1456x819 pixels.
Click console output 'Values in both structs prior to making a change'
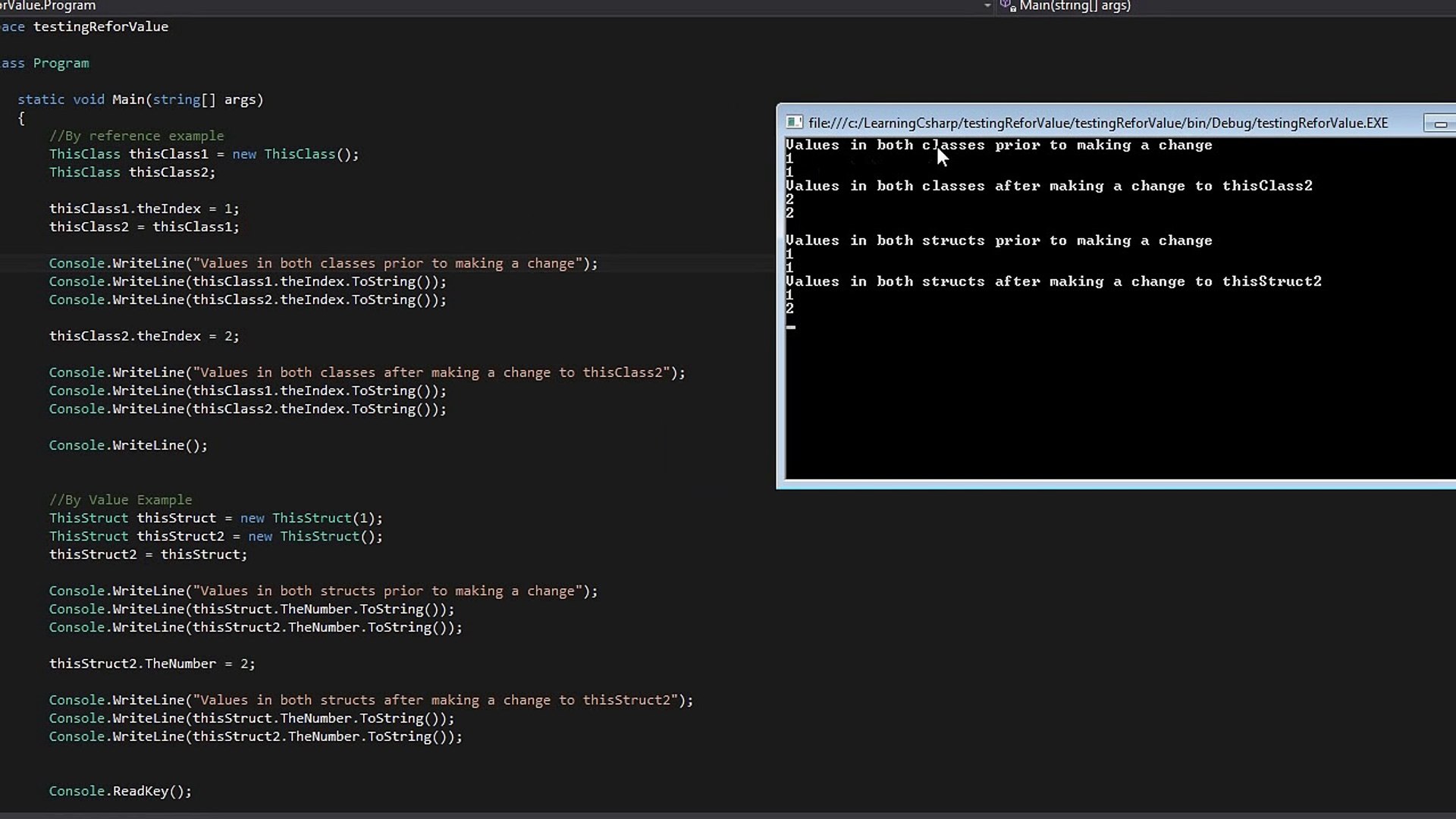pyautogui.click(x=999, y=240)
